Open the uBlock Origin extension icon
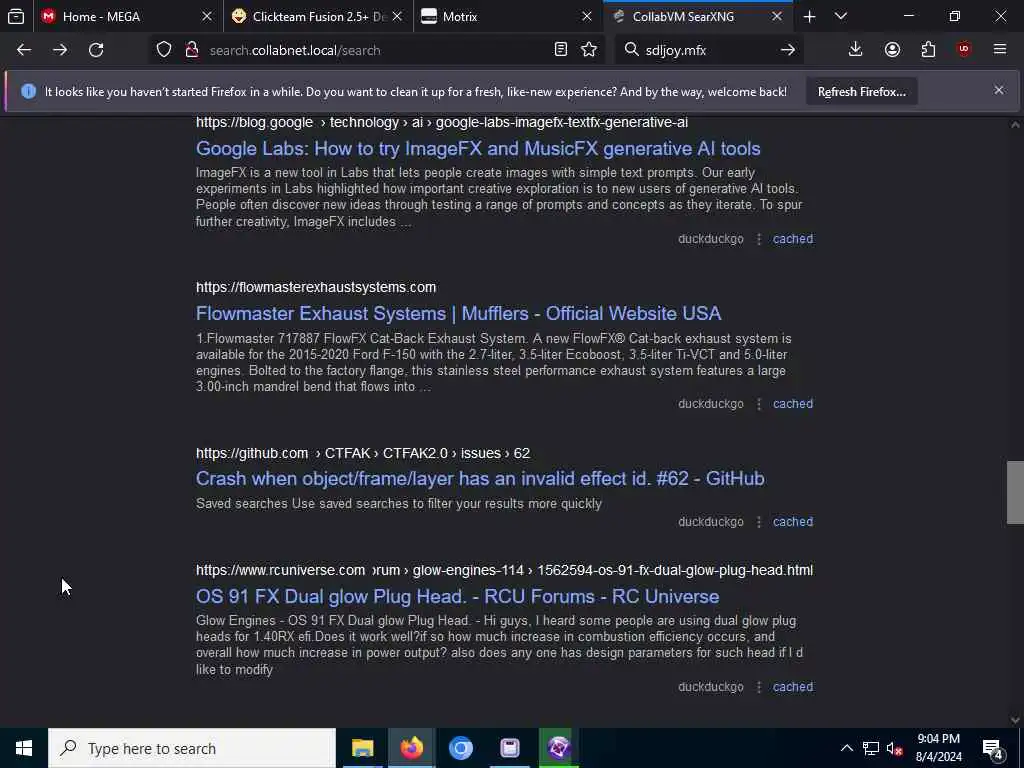This screenshot has height=768, width=1024. click(964, 50)
